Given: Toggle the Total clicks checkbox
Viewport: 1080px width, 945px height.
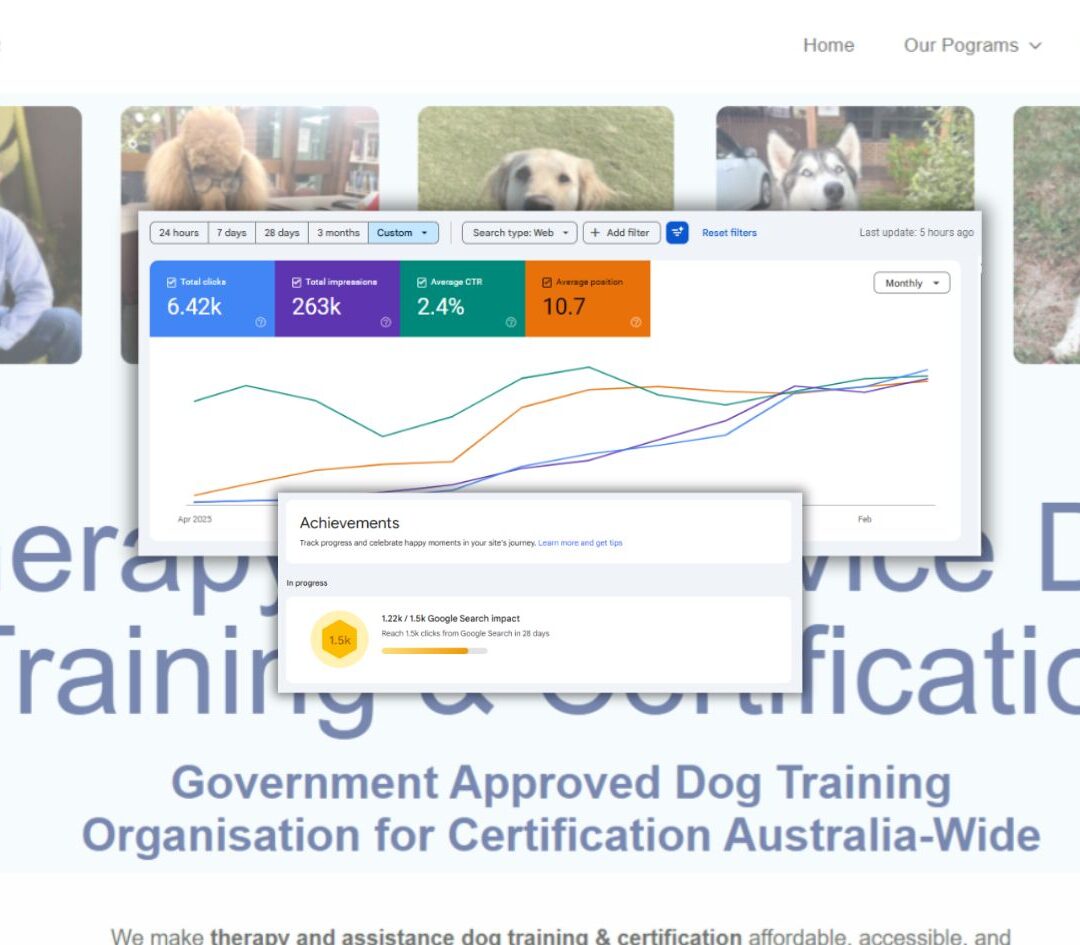Looking at the screenshot, I should 172,282.
